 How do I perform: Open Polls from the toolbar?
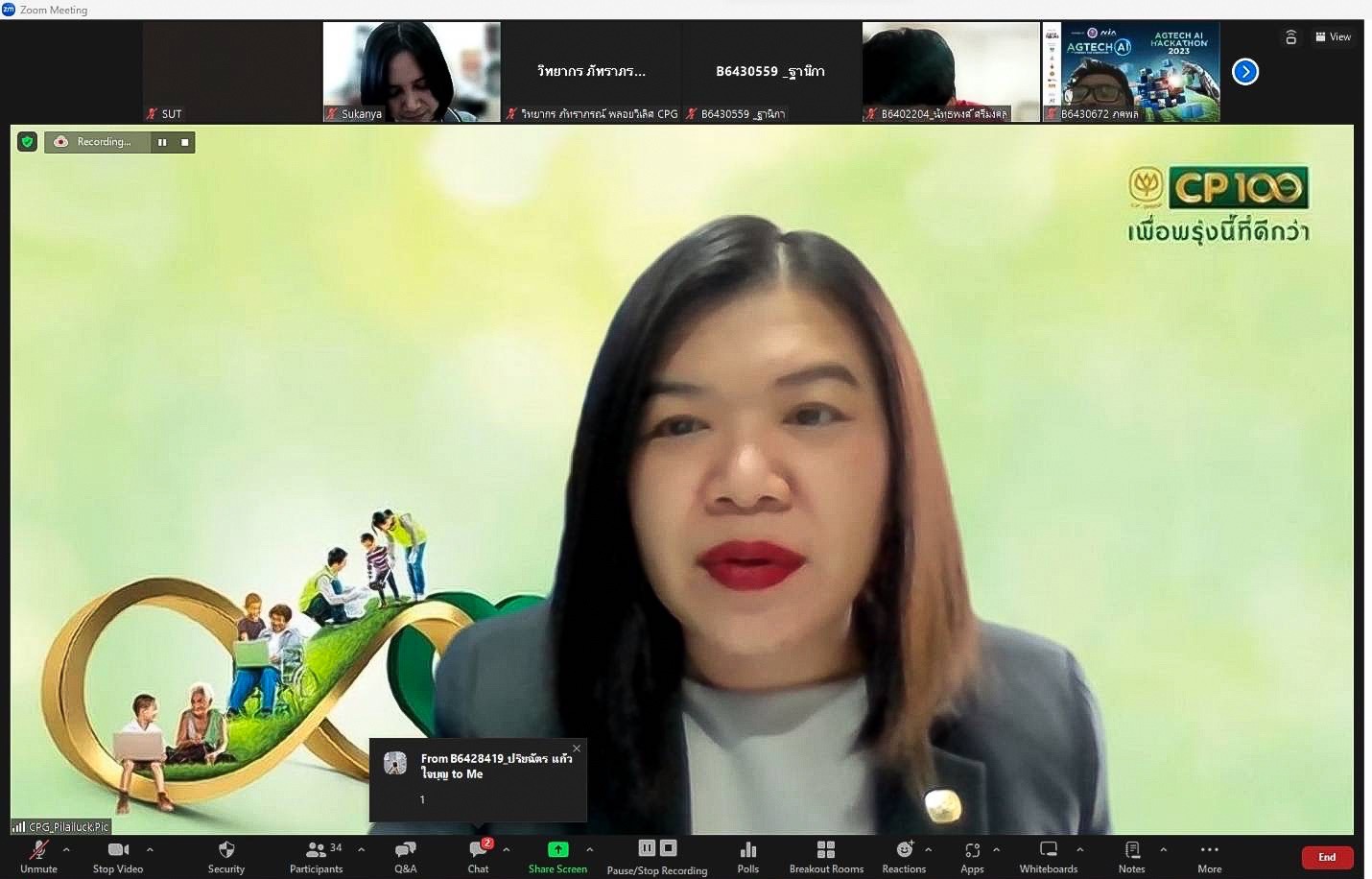click(x=747, y=855)
